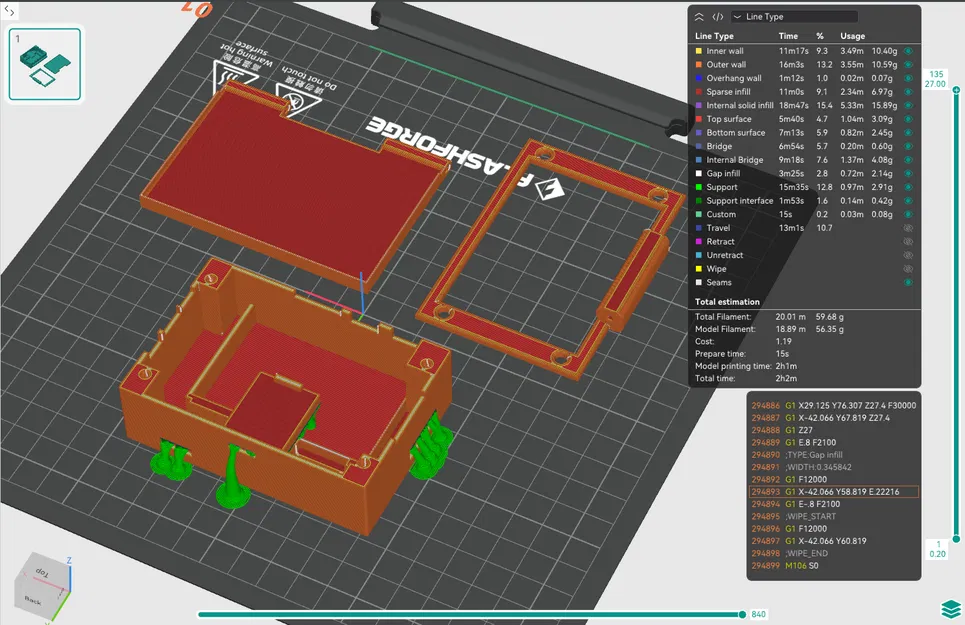Select the Travel row label
965x625 pixels.
coord(718,228)
